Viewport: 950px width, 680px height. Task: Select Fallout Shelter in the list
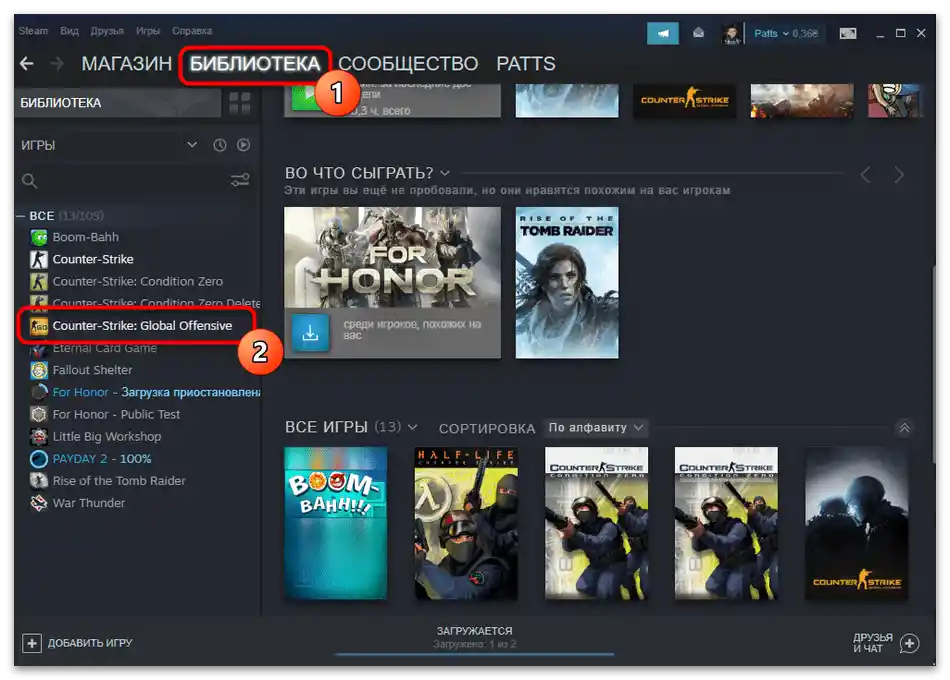92,370
